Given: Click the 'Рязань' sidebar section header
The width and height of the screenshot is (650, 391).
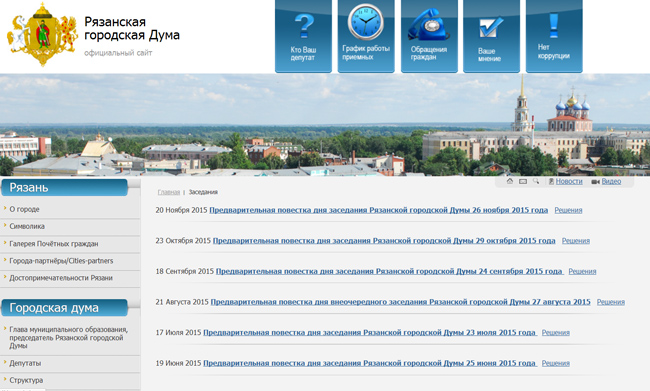Looking at the screenshot, I should click(64, 187).
